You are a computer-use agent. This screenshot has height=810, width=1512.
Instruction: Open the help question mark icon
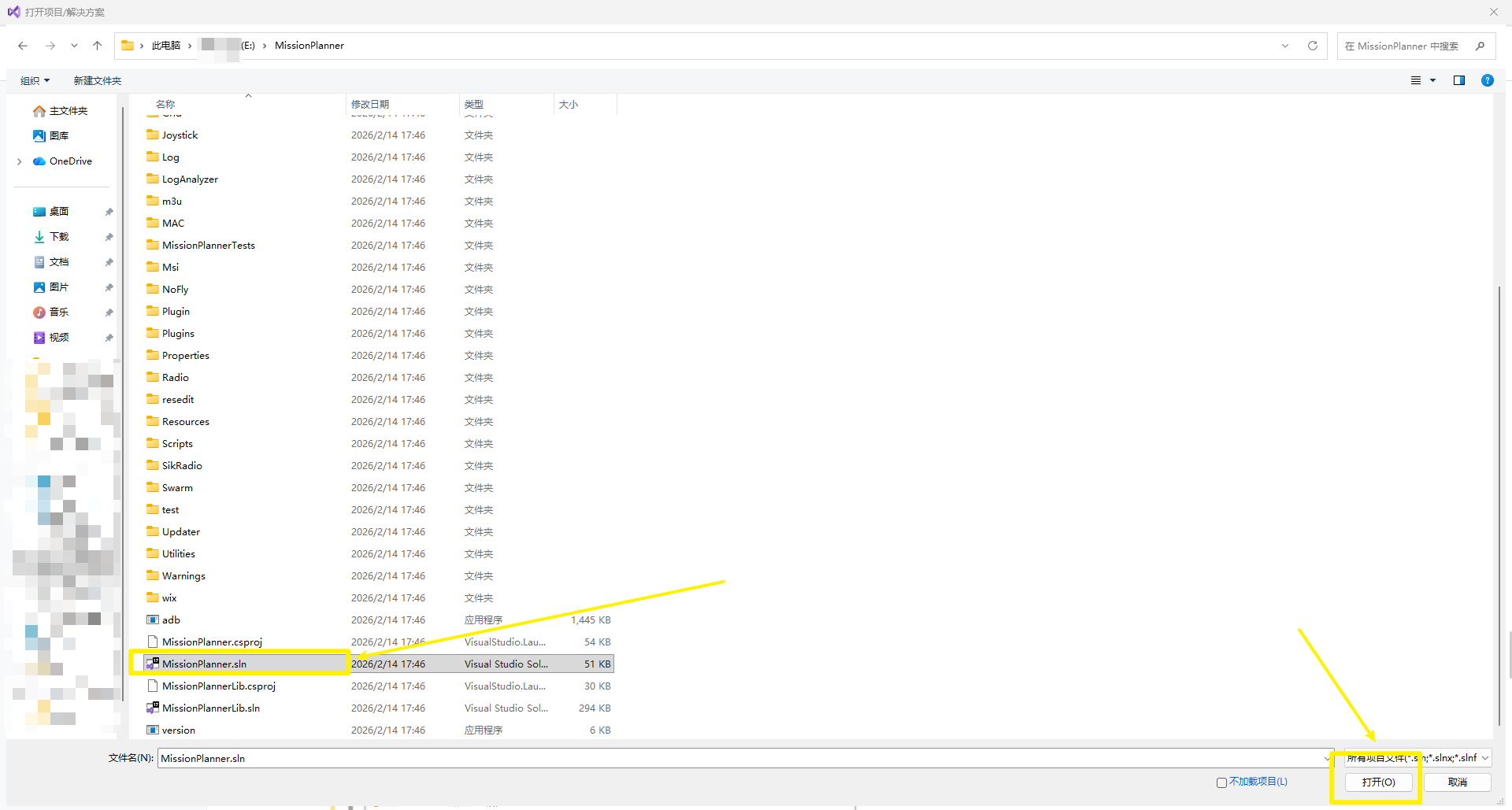1487,80
